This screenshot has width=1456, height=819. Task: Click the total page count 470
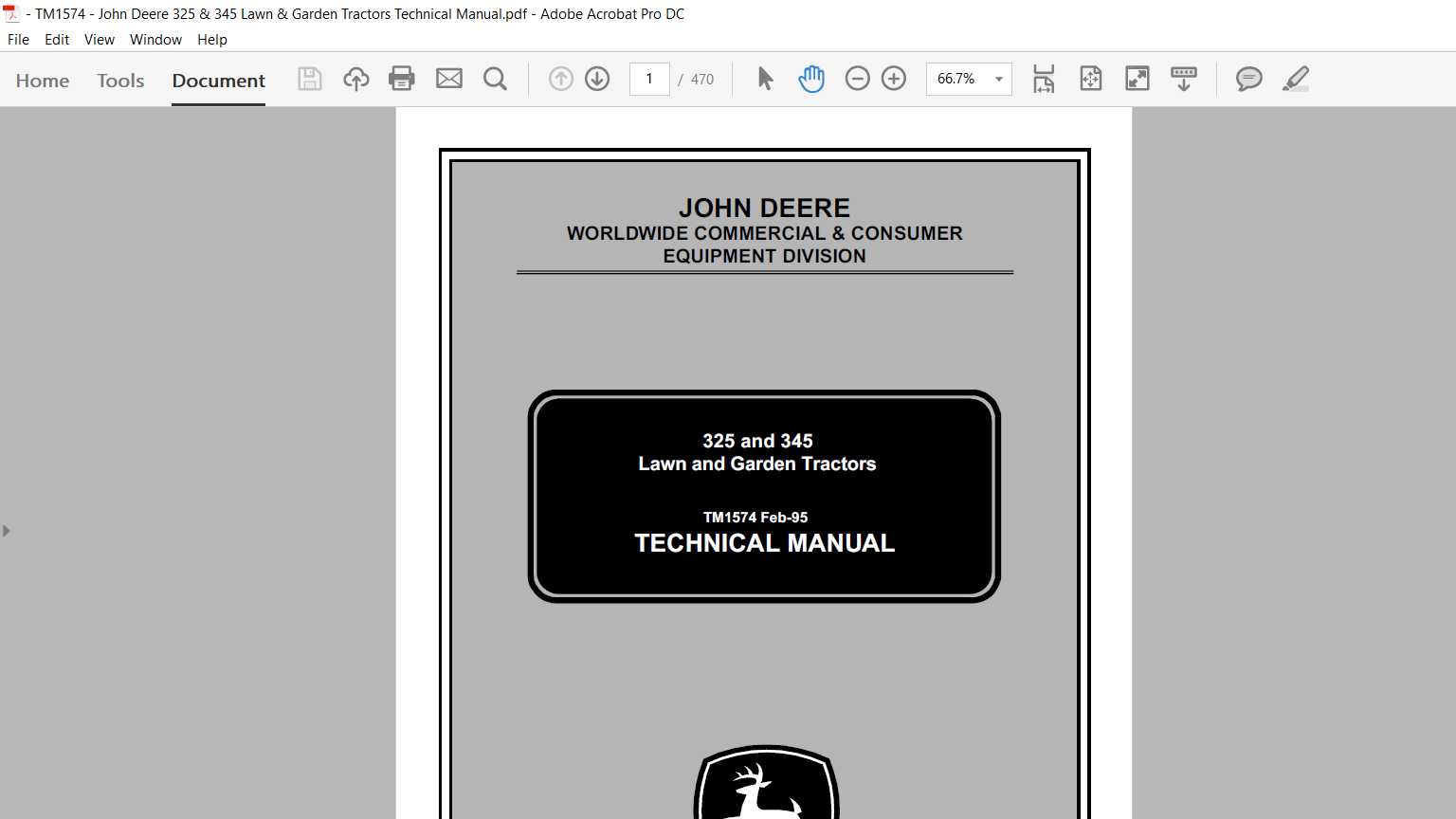click(x=702, y=80)
